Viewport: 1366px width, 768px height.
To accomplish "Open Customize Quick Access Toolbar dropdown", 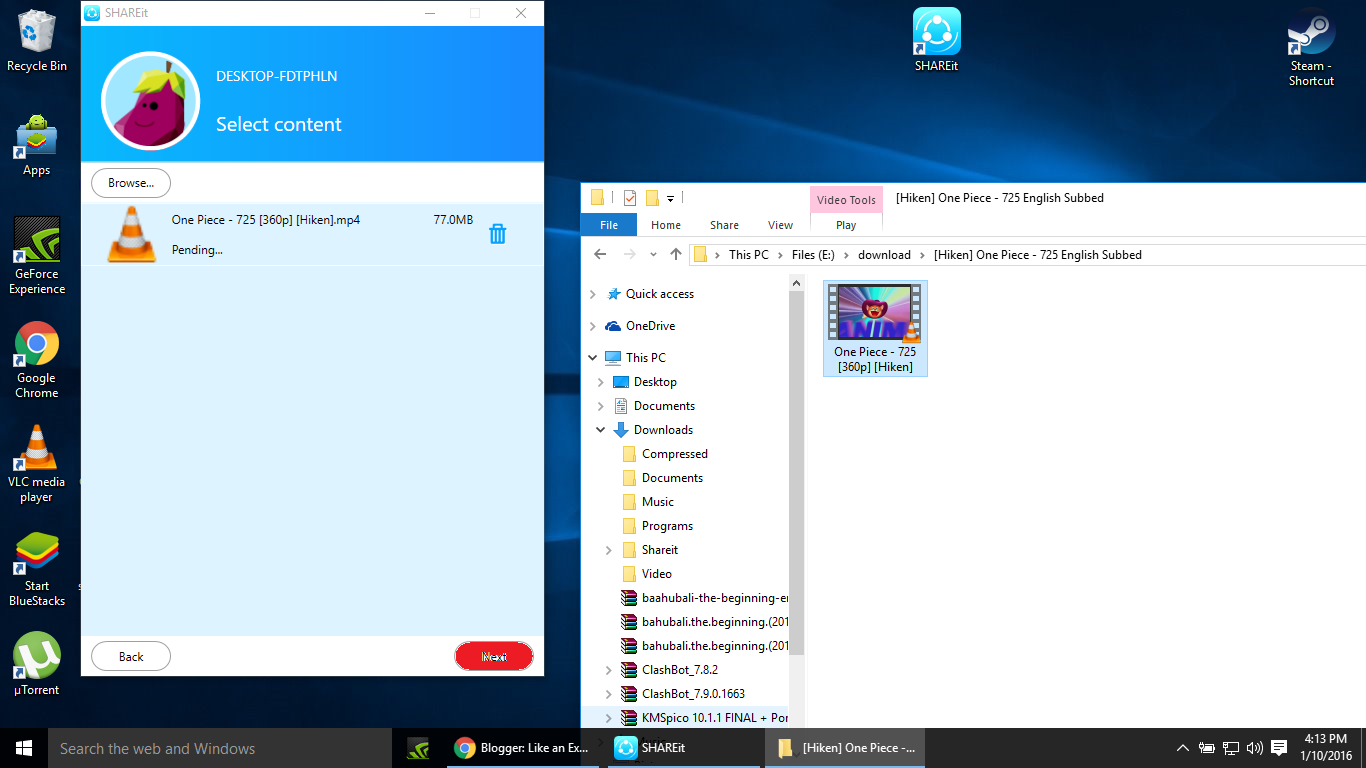I will [670, 198].
